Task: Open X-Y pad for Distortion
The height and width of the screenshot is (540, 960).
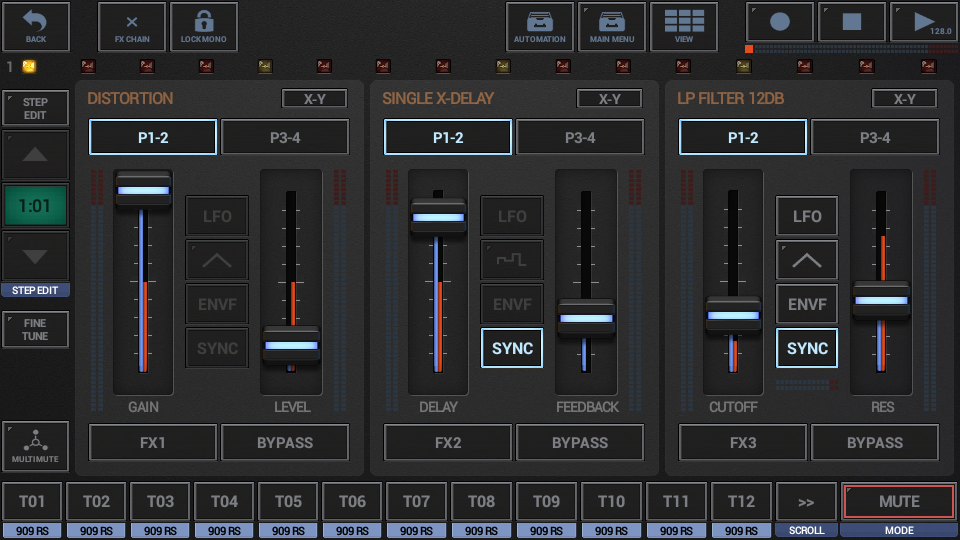Action: pyautogui.click(x=315, y=99)
